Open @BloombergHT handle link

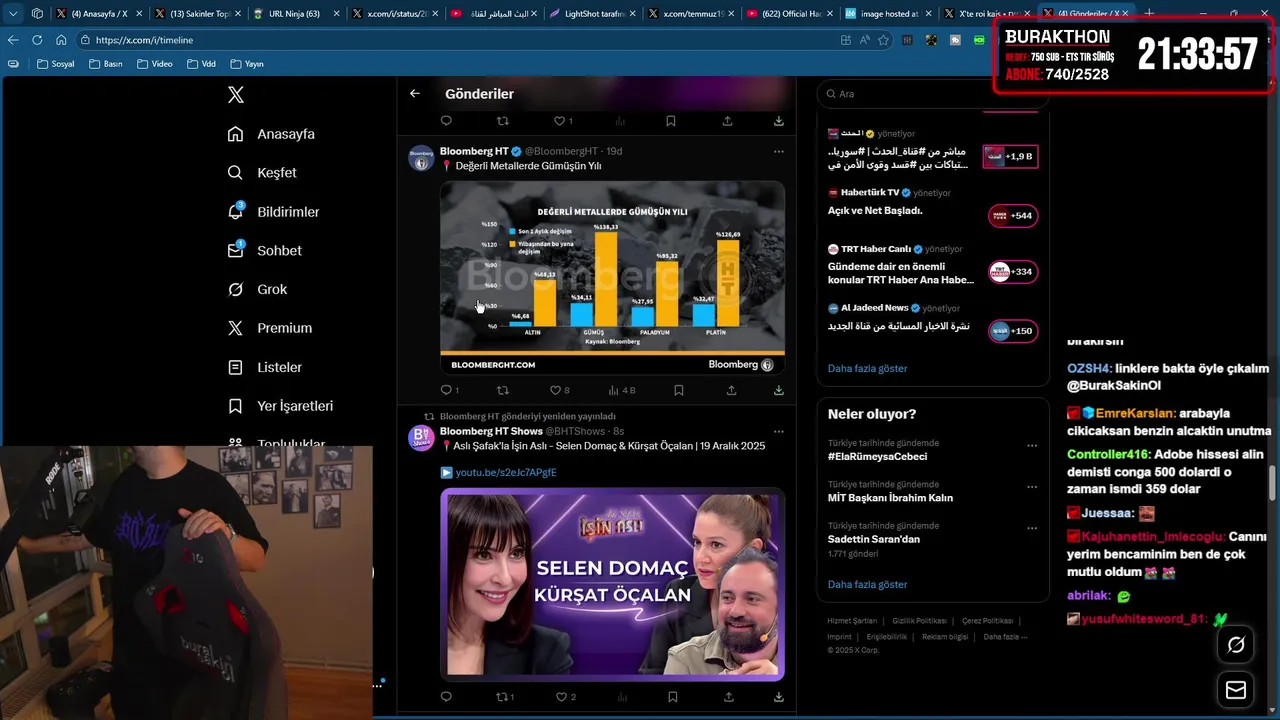point(562,151)
